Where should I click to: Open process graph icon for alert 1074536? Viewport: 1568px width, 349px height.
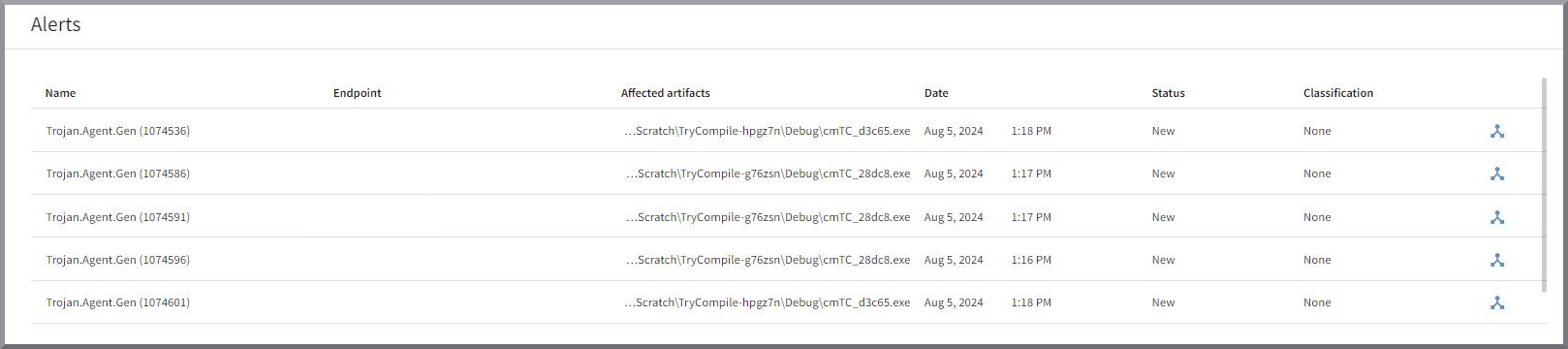(1497, 131)
